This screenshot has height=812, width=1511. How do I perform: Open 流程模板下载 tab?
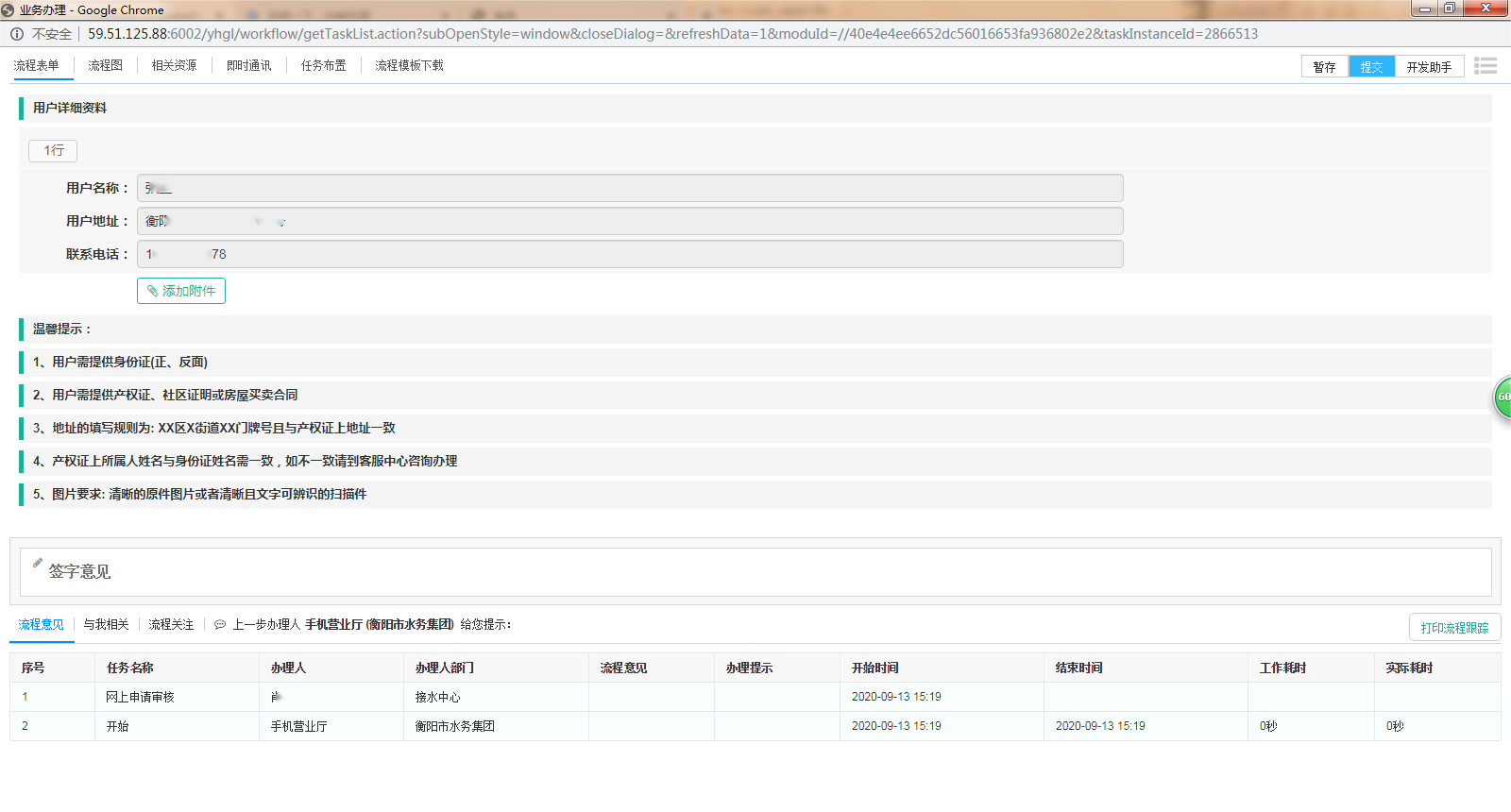click(x=409, y=65)
